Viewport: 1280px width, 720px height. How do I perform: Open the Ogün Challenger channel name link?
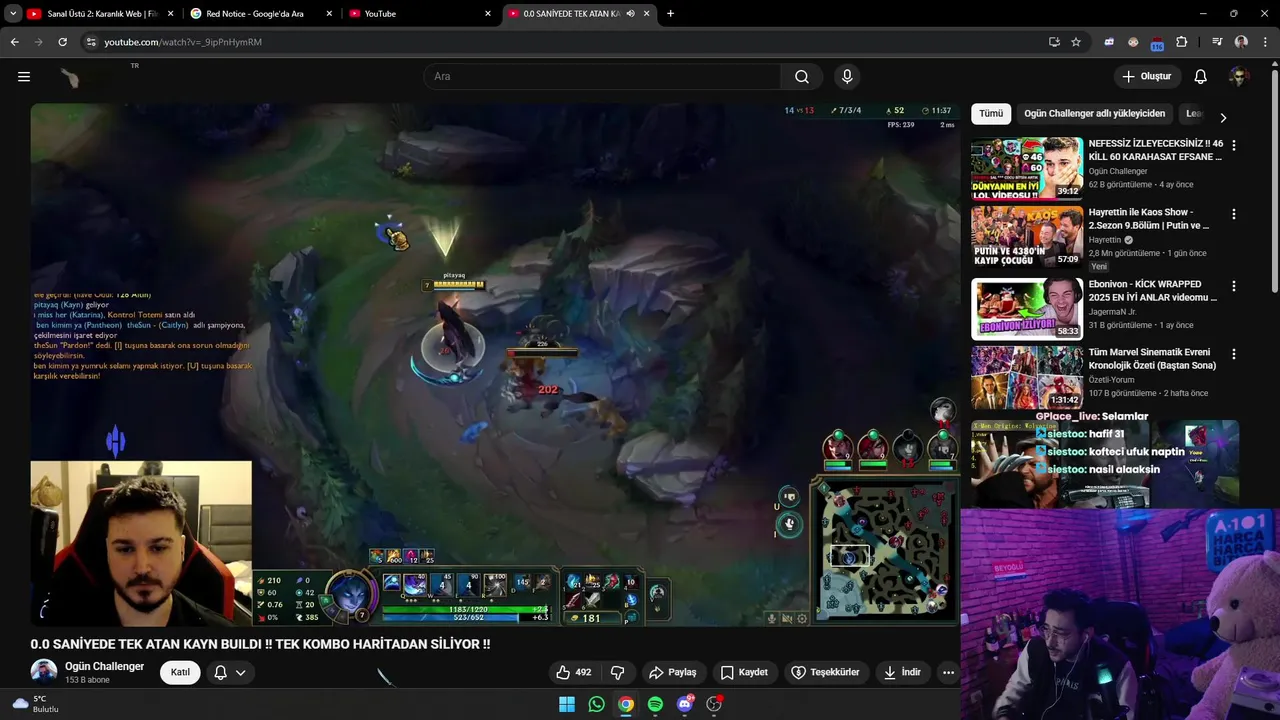[104, 666]
